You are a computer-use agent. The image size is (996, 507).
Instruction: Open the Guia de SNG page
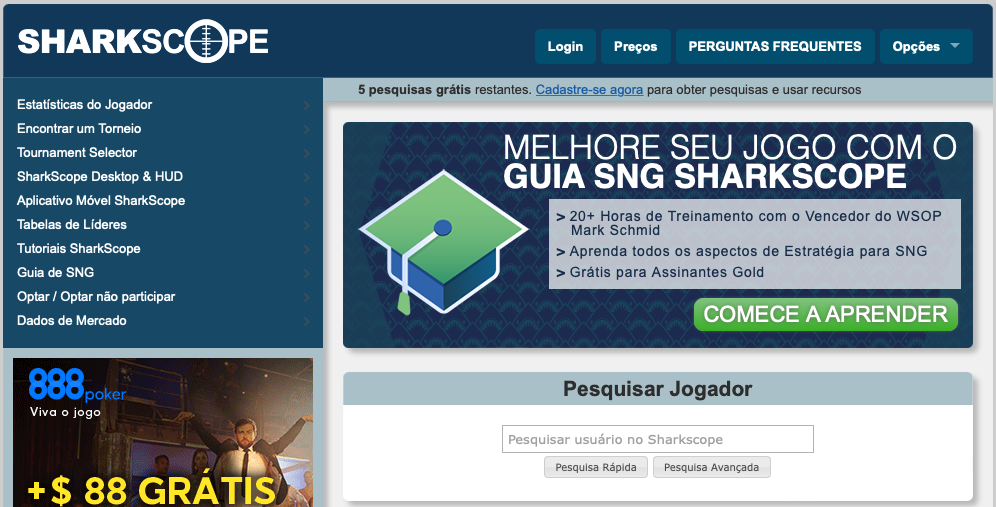tap(55, 273)
